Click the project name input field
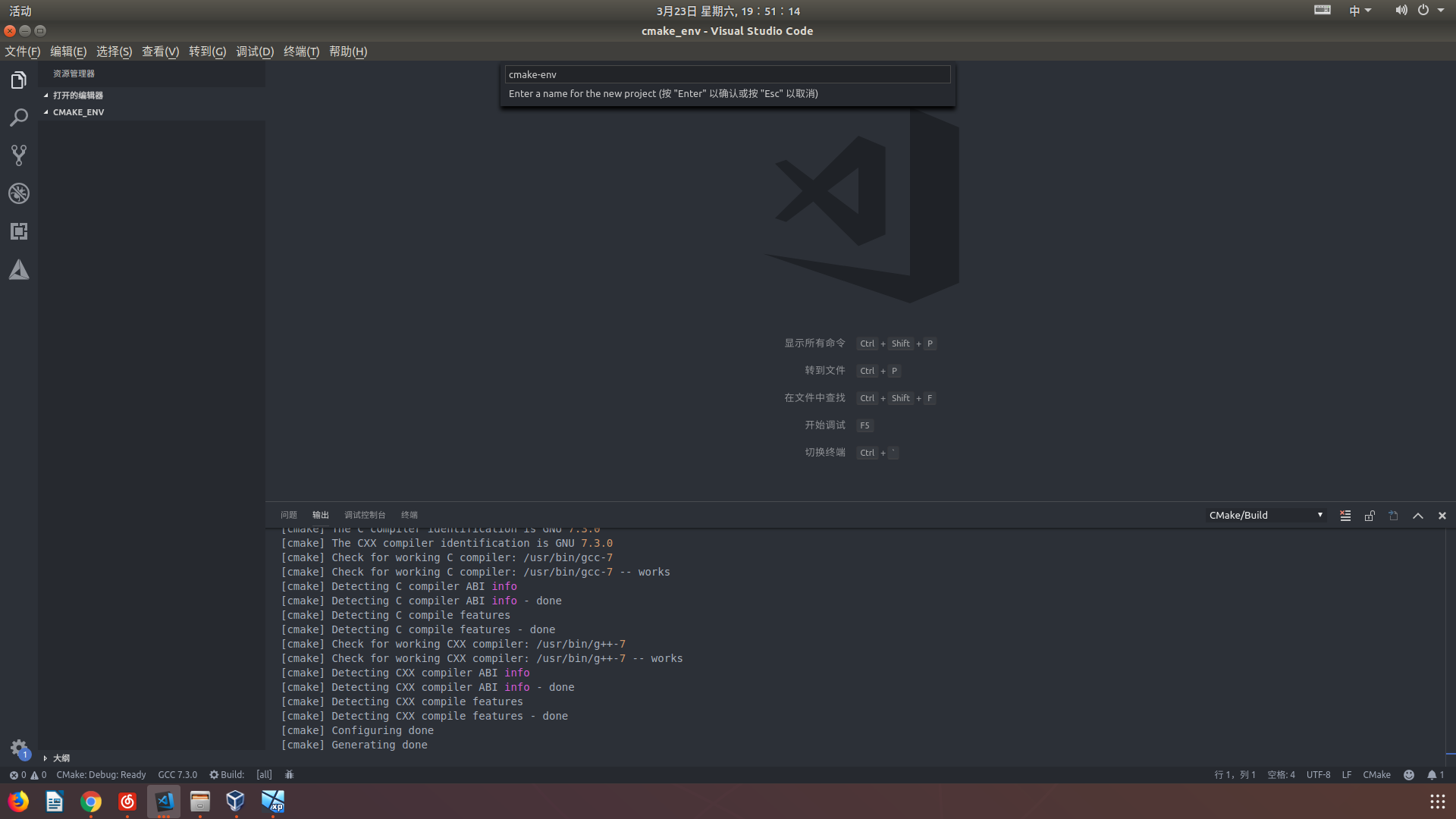Viewport: 1456px width, 819px height. pos(727,74)
